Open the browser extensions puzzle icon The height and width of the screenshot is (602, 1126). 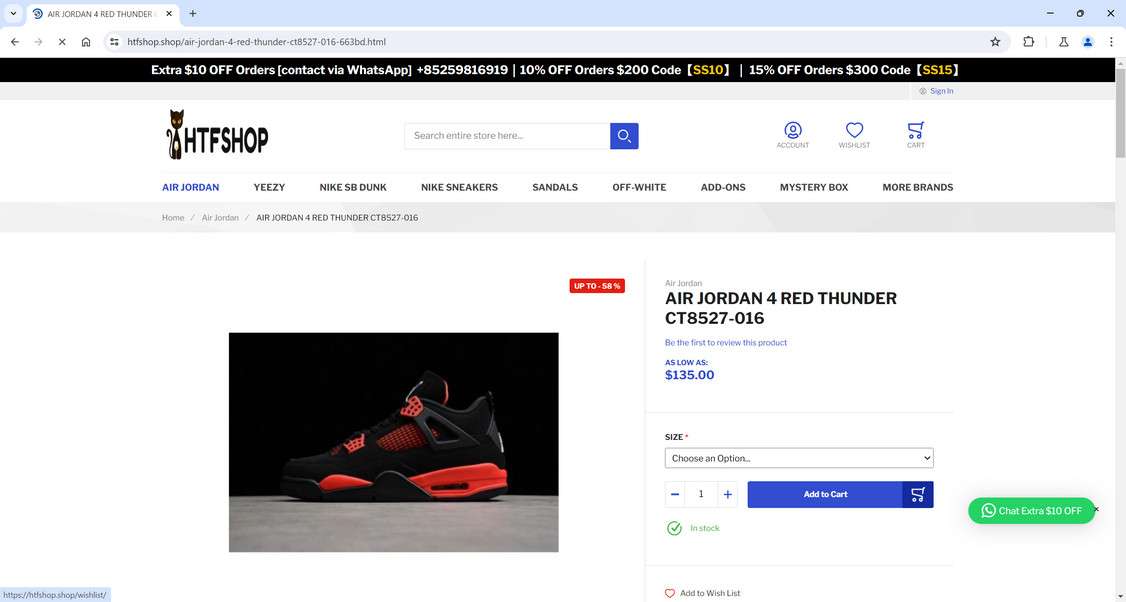pyautogui.click(x=1028, y=42)
